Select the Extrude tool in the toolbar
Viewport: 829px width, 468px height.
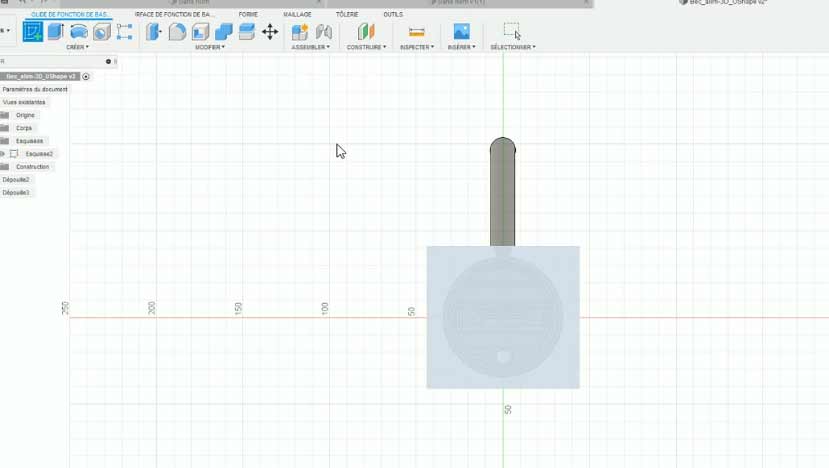pos(56,32)
